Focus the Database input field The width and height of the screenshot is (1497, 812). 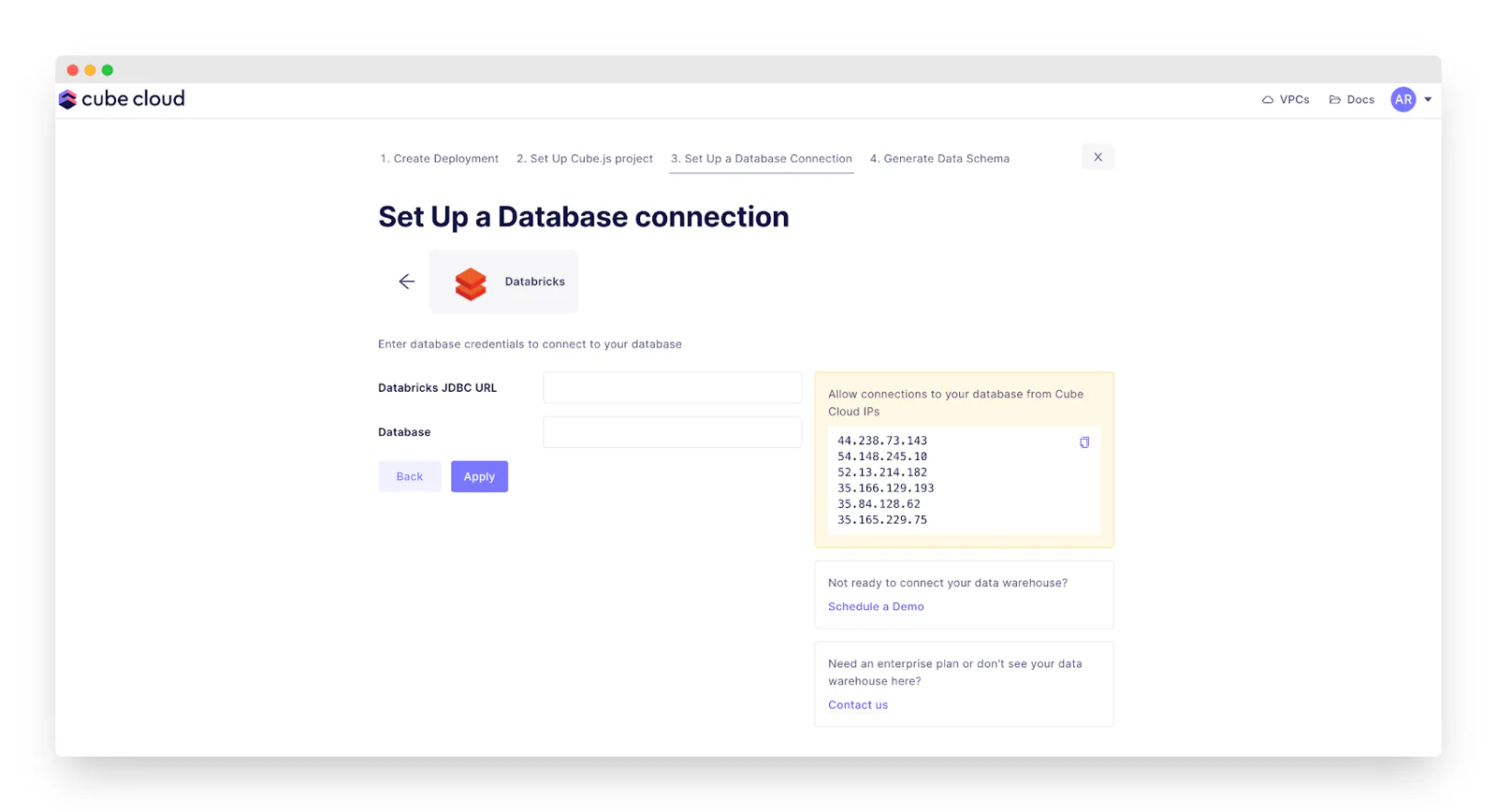click(x=672, y=432)
